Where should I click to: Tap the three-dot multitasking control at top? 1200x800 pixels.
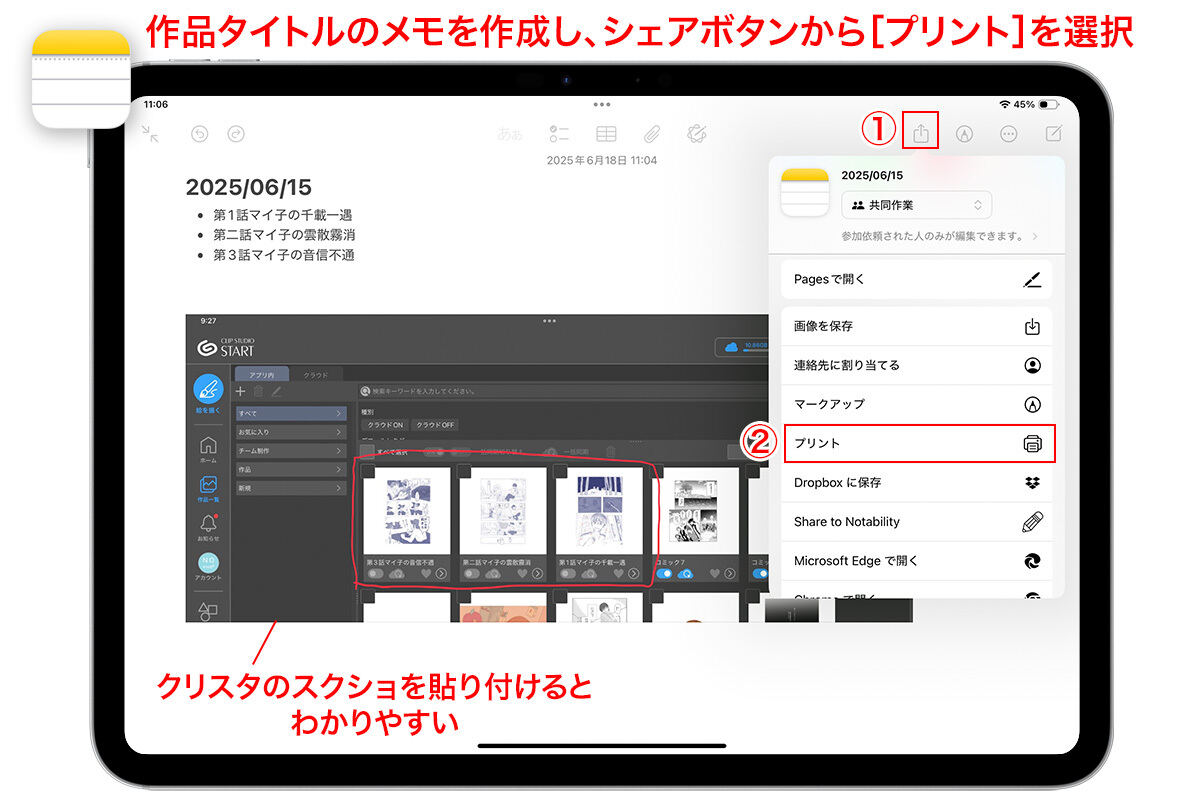point(601,104)
